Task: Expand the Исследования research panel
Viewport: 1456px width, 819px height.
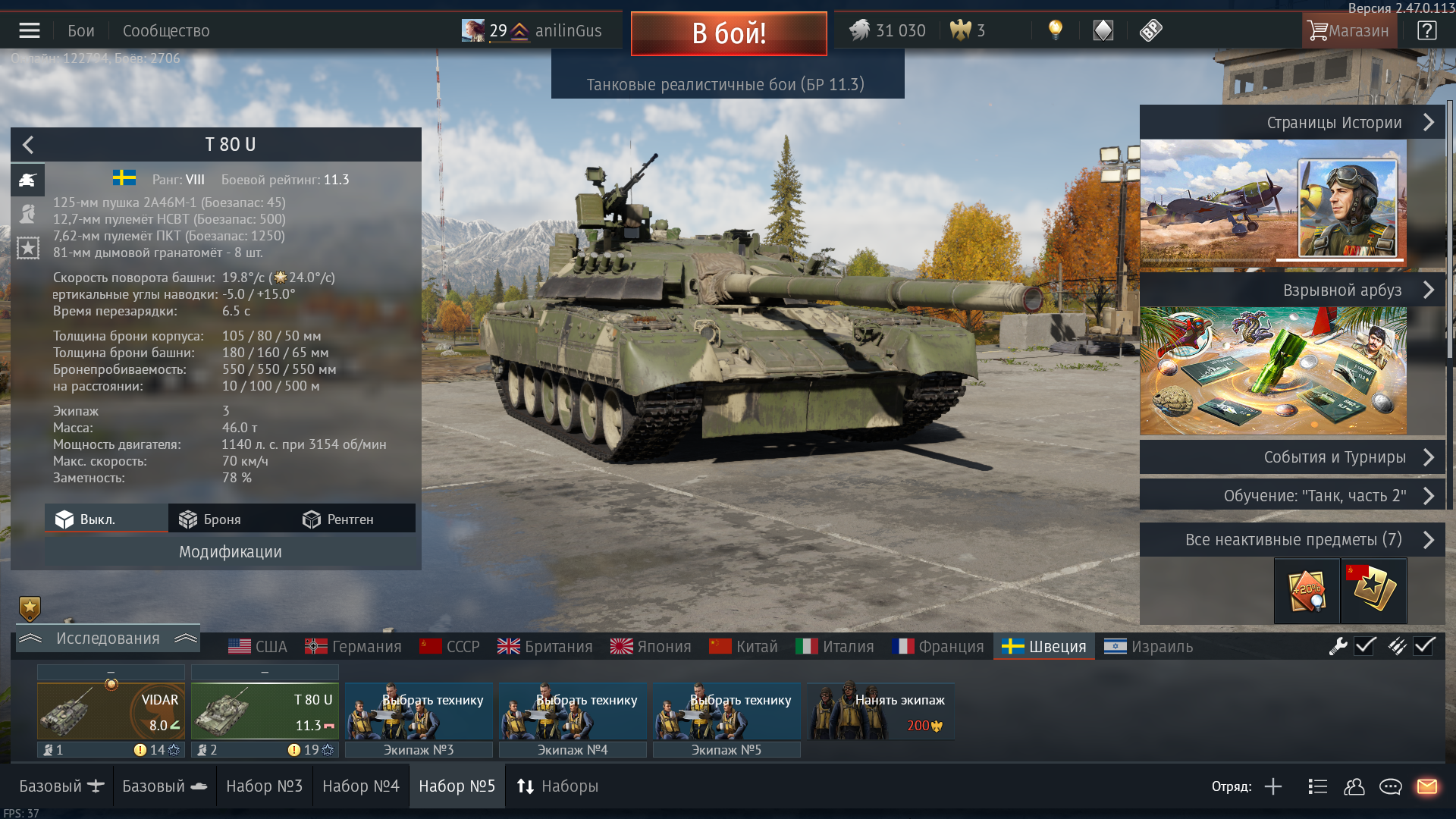Action: point(108,639)
